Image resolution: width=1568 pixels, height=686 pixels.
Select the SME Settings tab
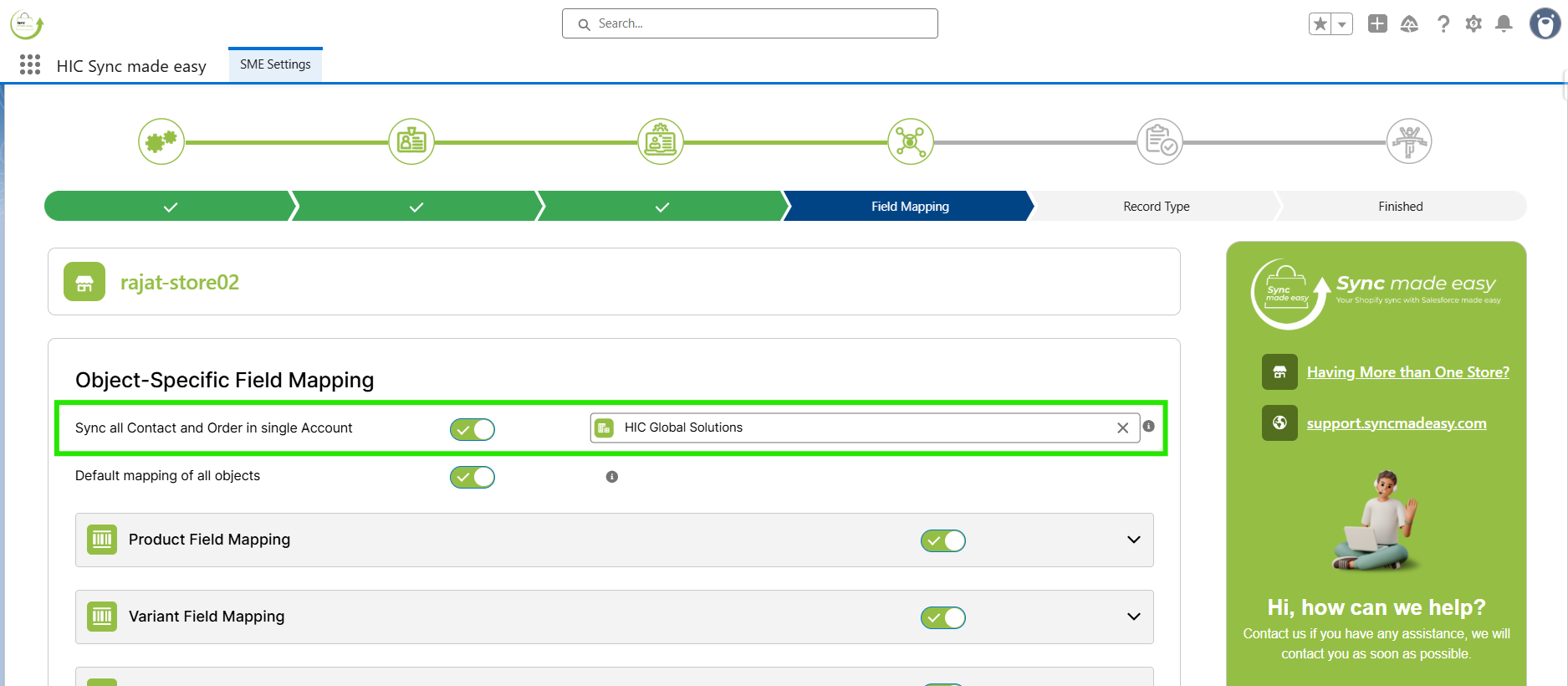click(275, 64)
